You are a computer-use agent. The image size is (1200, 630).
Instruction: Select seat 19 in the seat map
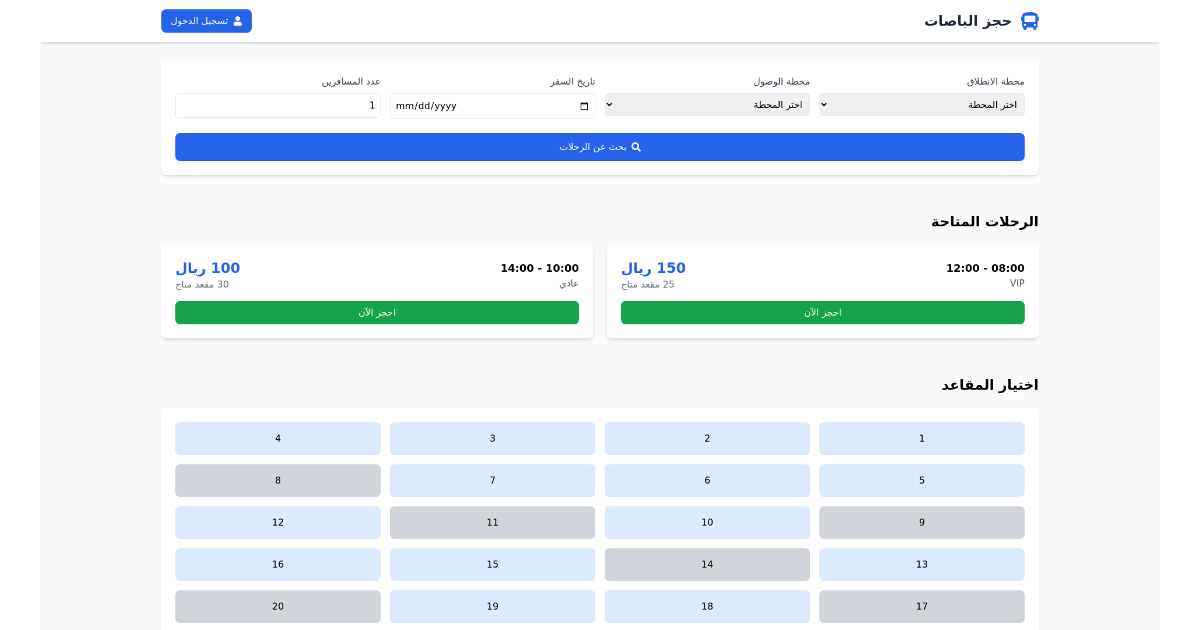(492, 606)
